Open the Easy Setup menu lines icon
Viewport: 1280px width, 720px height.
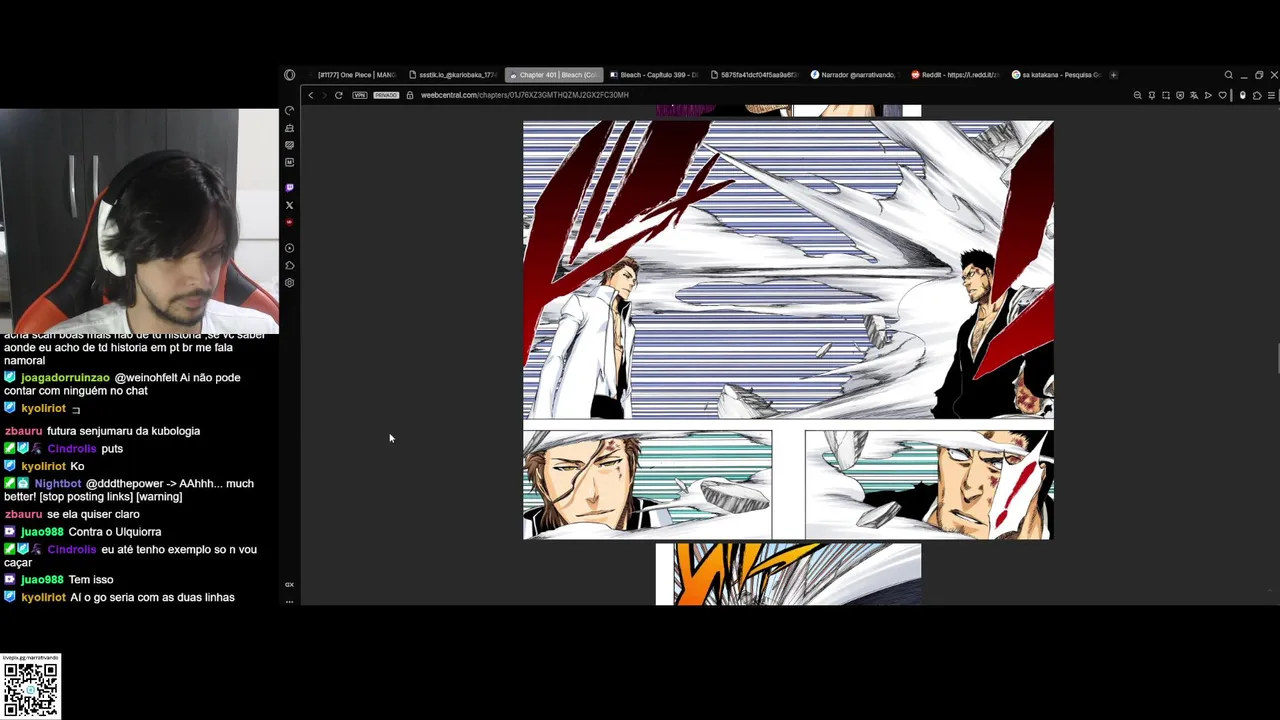[x=1271, y=95]
